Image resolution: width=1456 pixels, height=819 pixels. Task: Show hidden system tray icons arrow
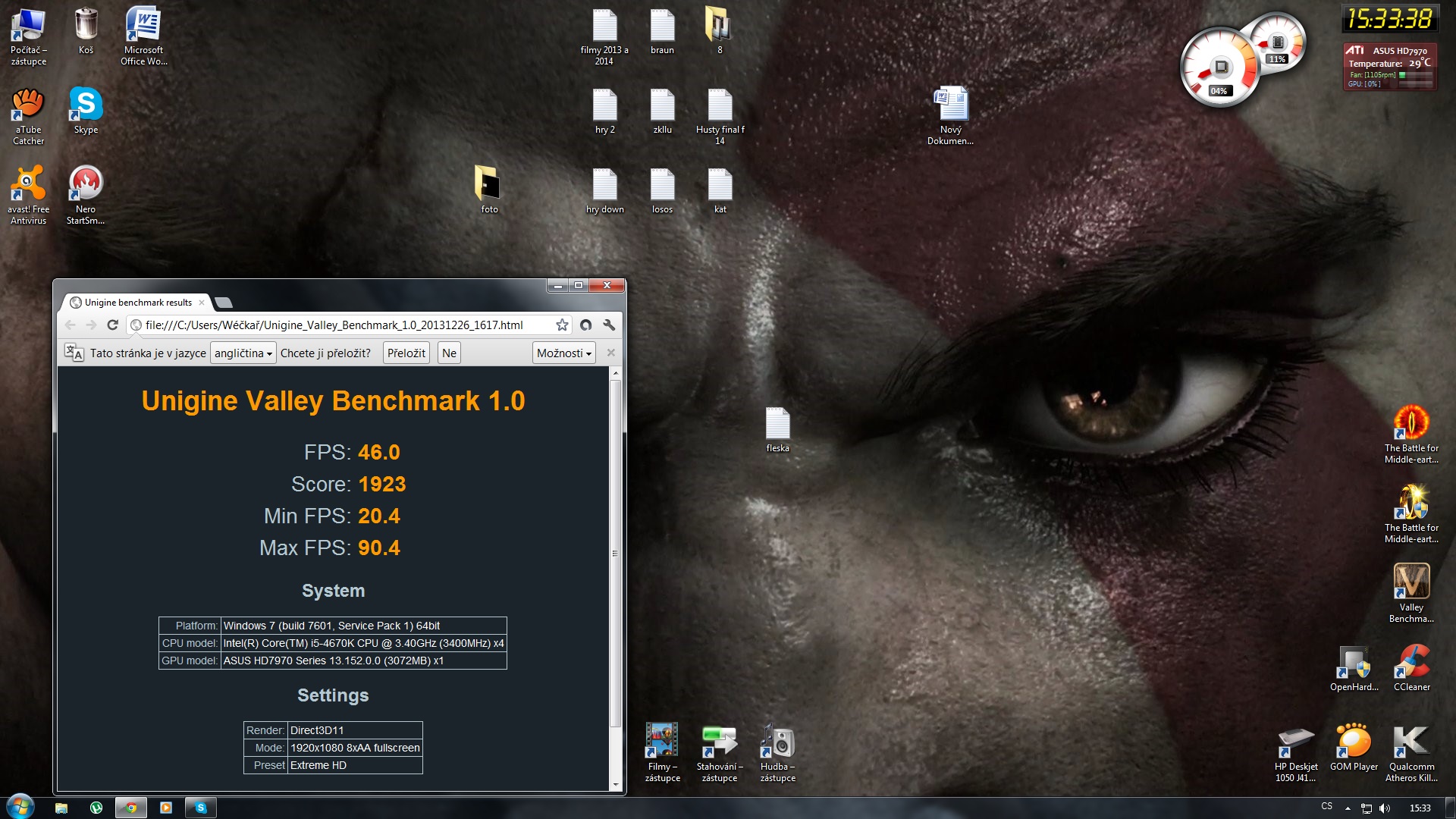[1348, 808]
